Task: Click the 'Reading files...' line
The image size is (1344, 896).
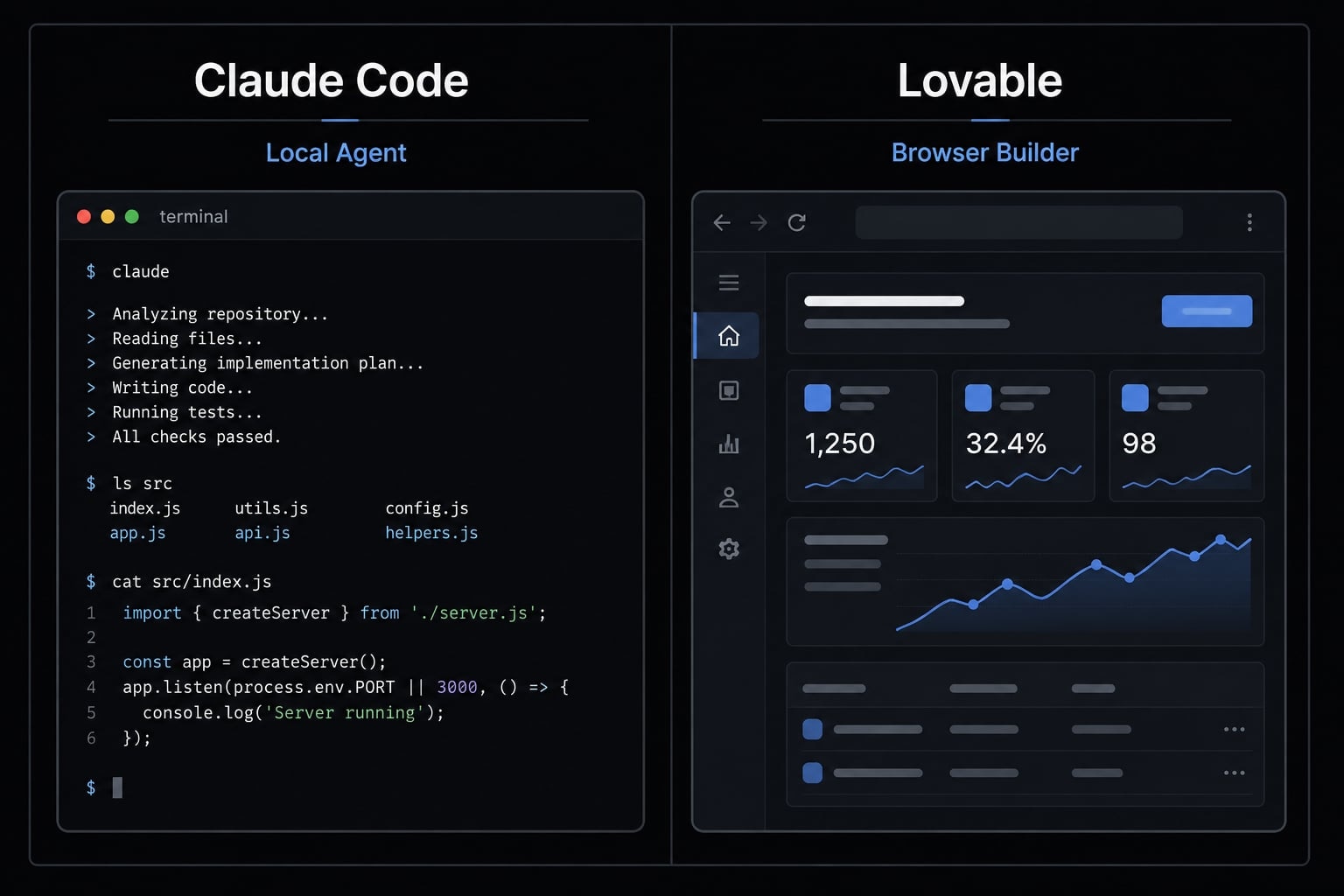Action: pos(186,339)
